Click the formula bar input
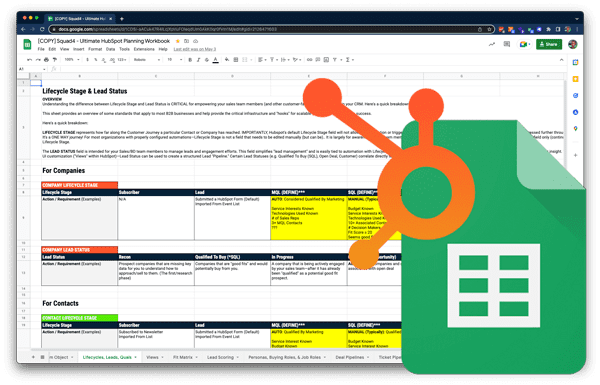This screenshot has width=600, height=385. click(x=312, y=69)
